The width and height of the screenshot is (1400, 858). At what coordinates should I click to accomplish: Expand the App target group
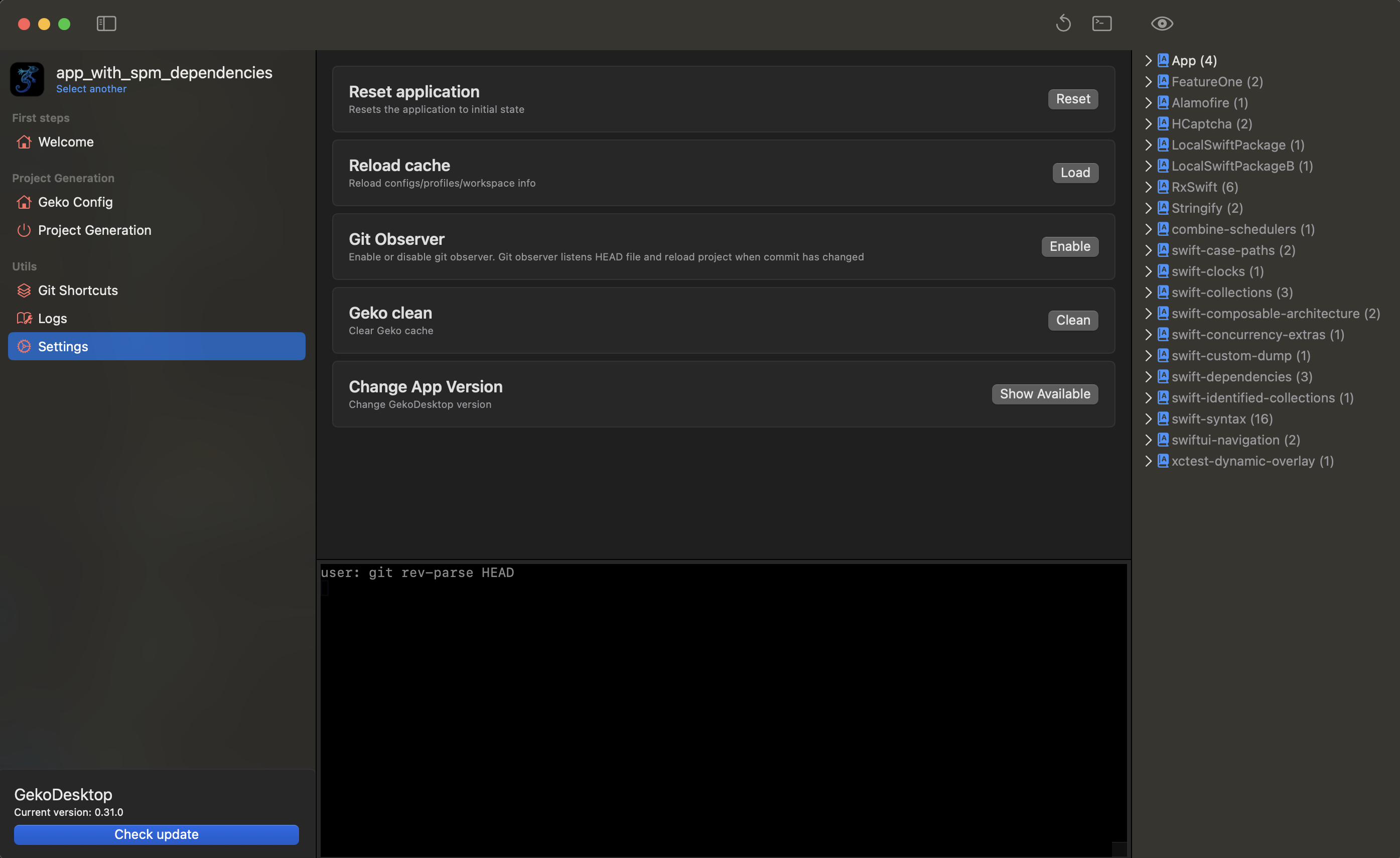pos(1148,61)
